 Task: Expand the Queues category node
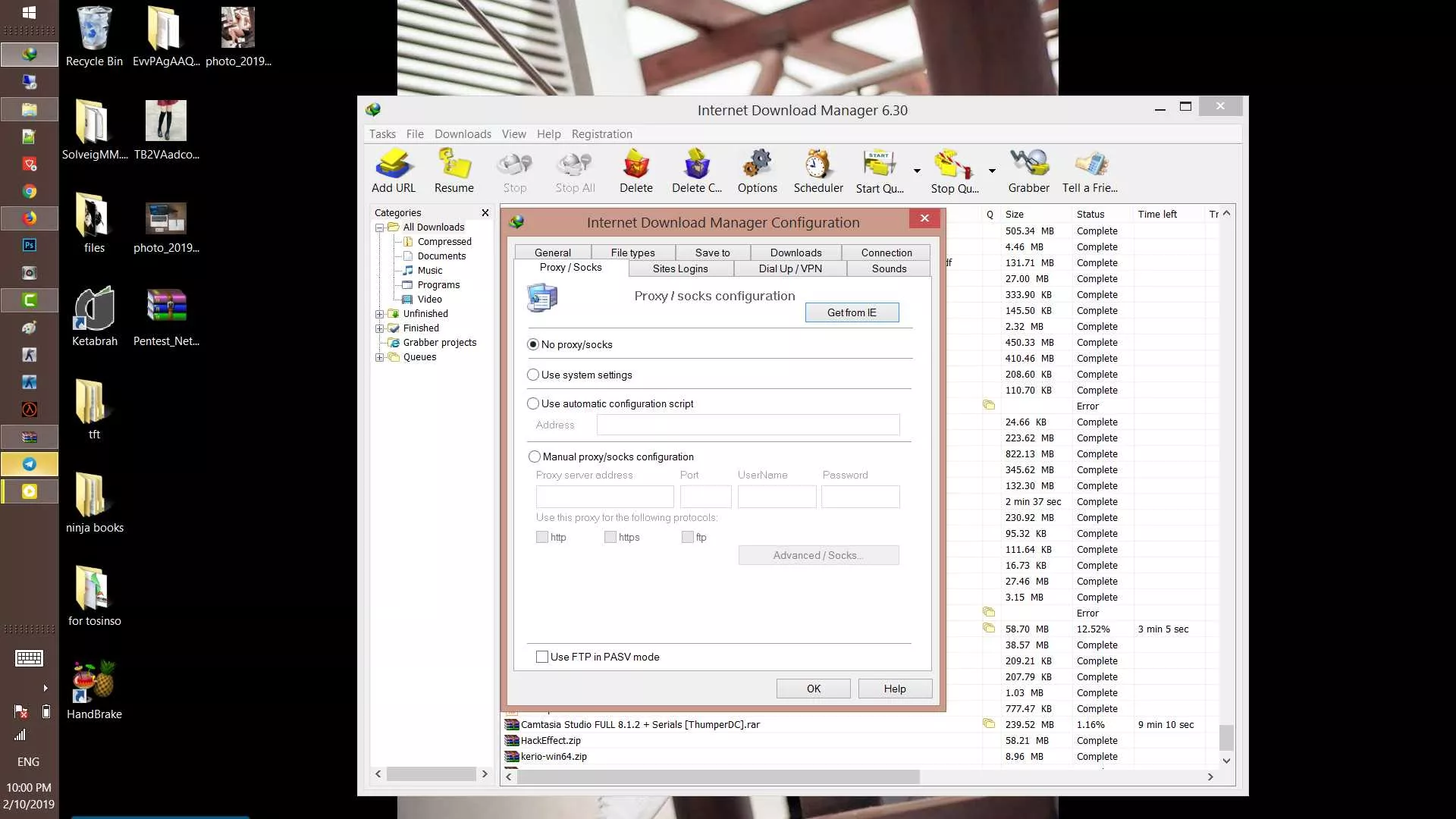[380, 357]
